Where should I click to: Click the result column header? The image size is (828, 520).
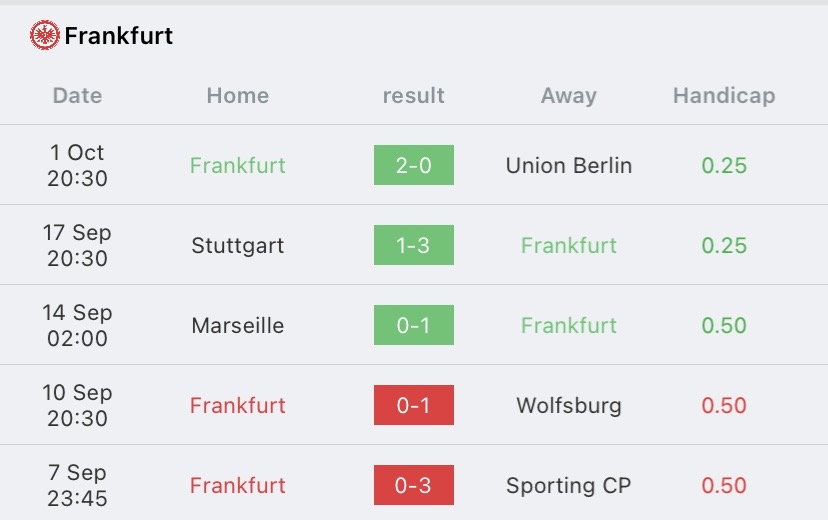(413, 96)
